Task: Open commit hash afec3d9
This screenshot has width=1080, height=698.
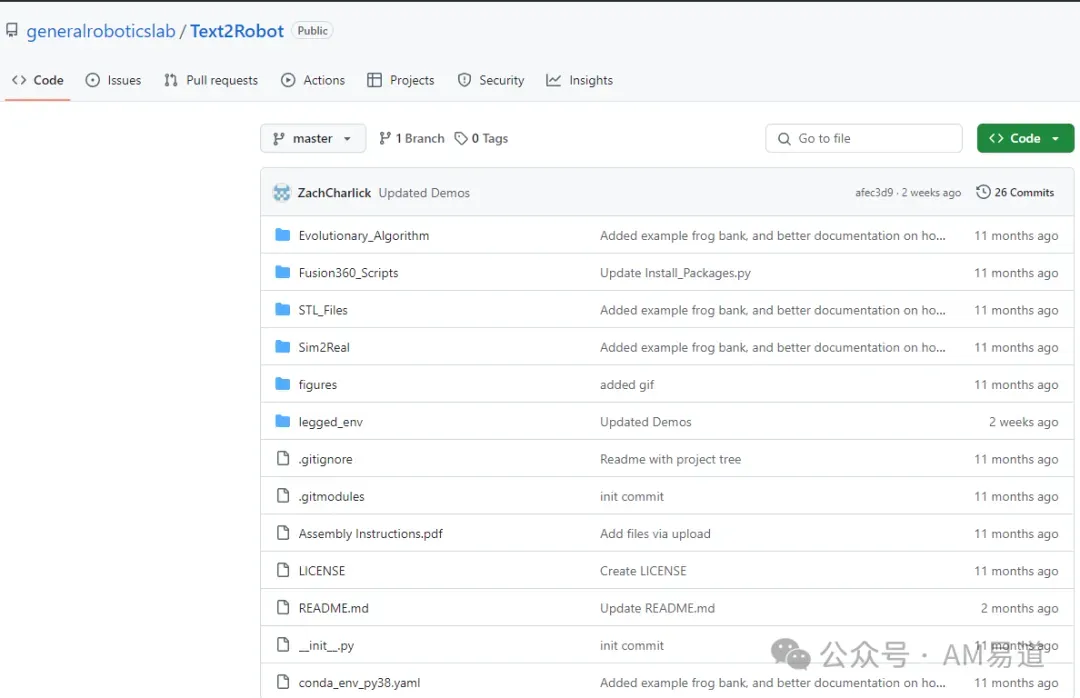Action: [874, 193]
